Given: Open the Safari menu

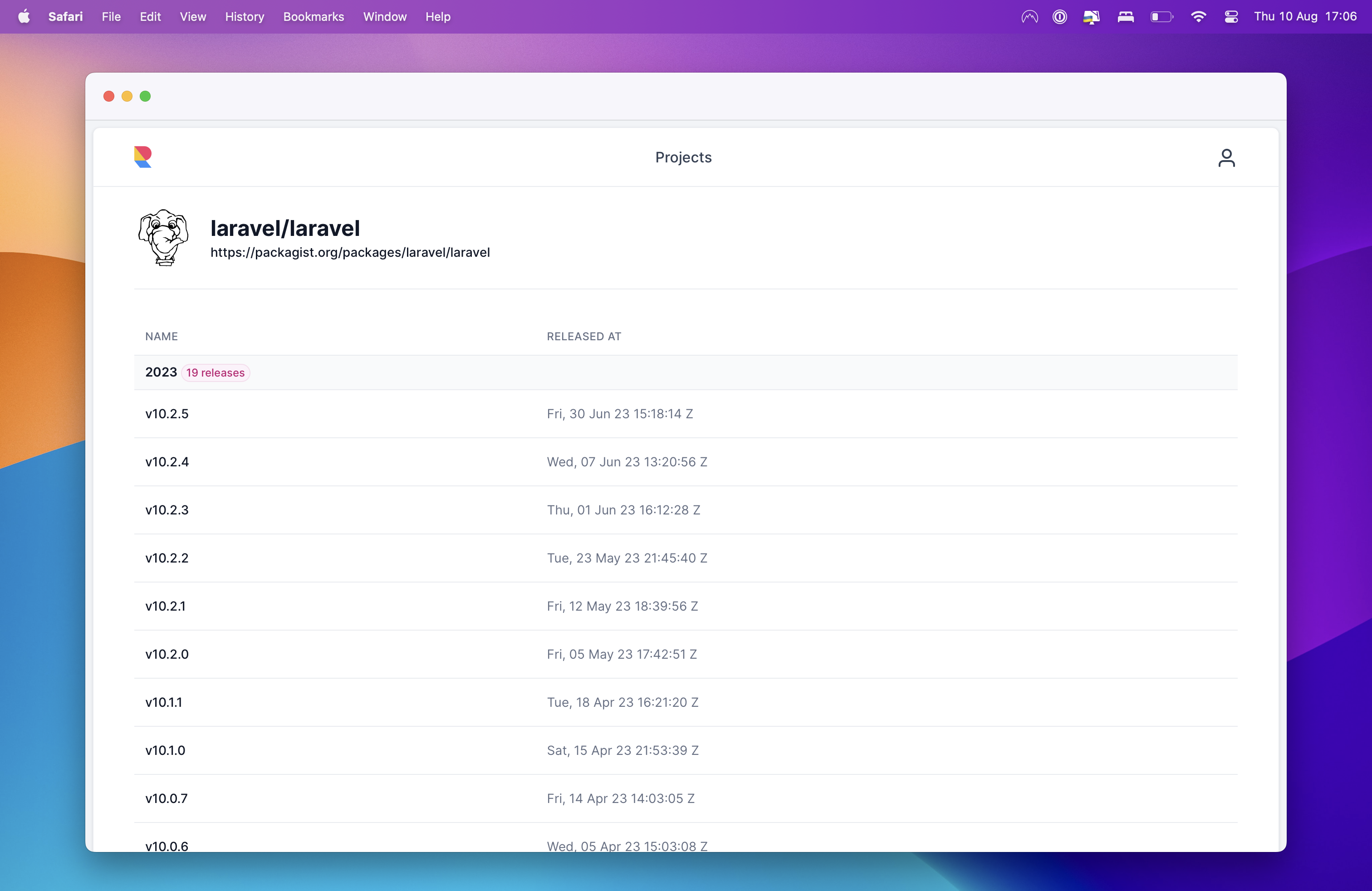Looking at the screenshot, I should coord(65,17).
